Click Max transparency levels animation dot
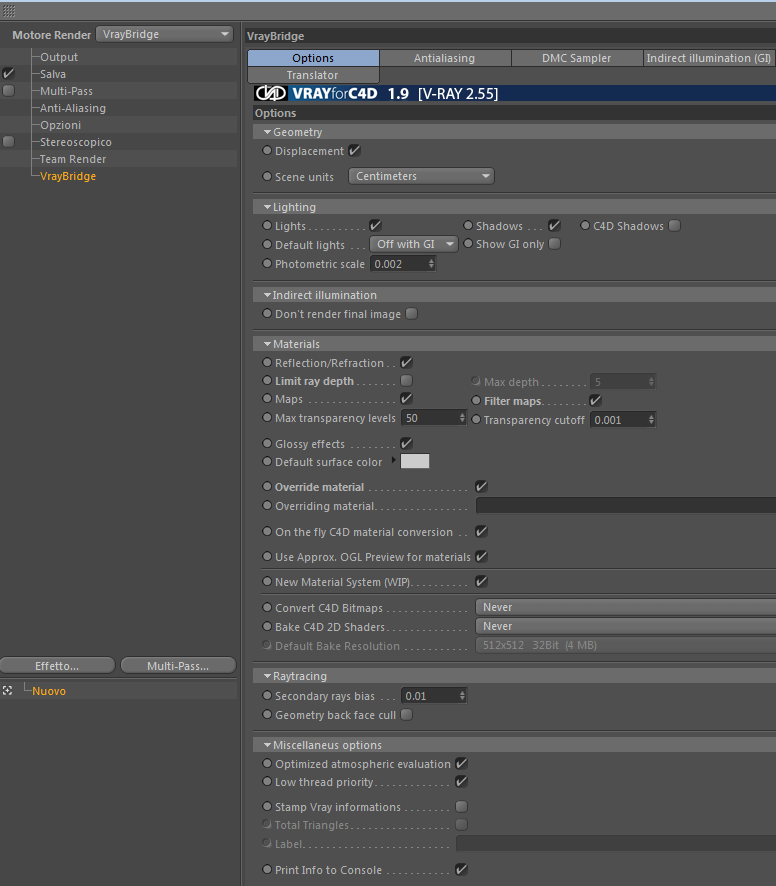Screen dimensions: 776x886 [267, 418]
